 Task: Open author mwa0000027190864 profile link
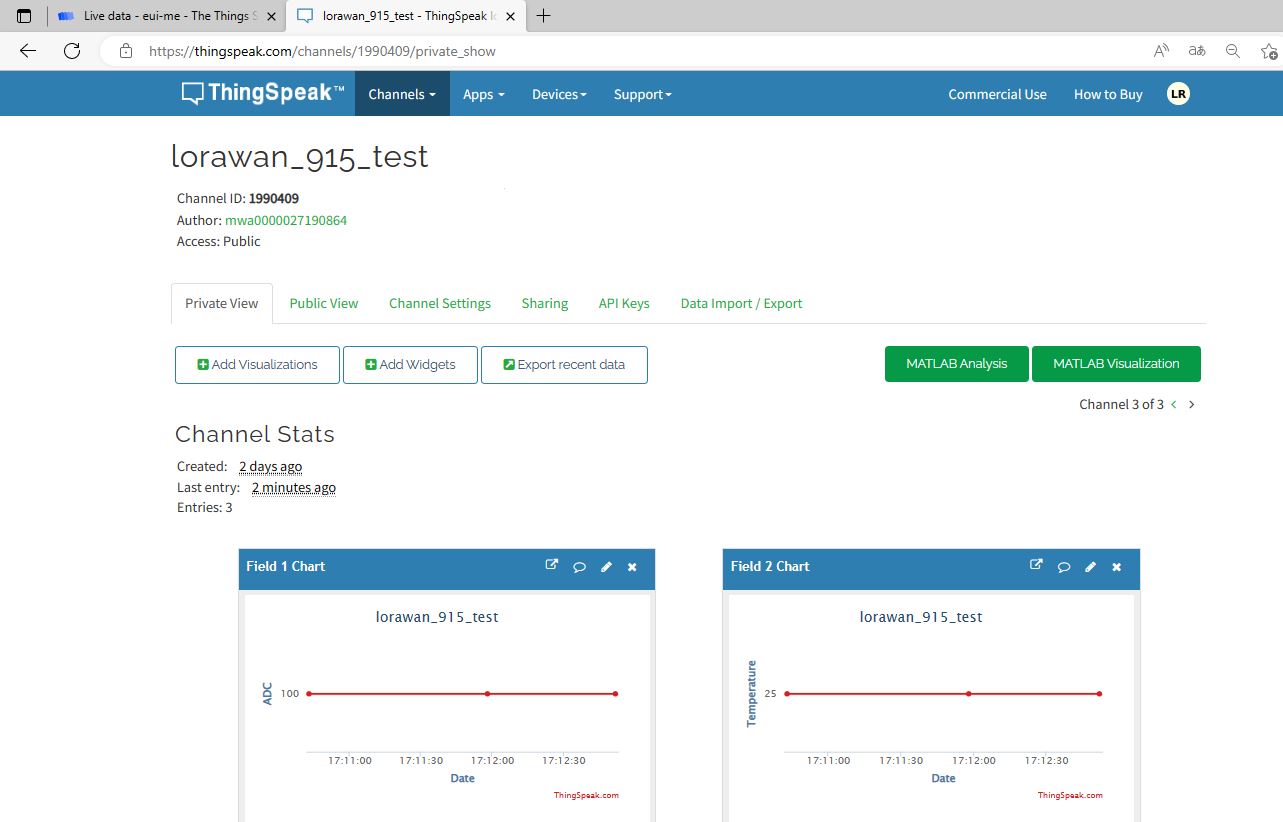tap(286, 220)
